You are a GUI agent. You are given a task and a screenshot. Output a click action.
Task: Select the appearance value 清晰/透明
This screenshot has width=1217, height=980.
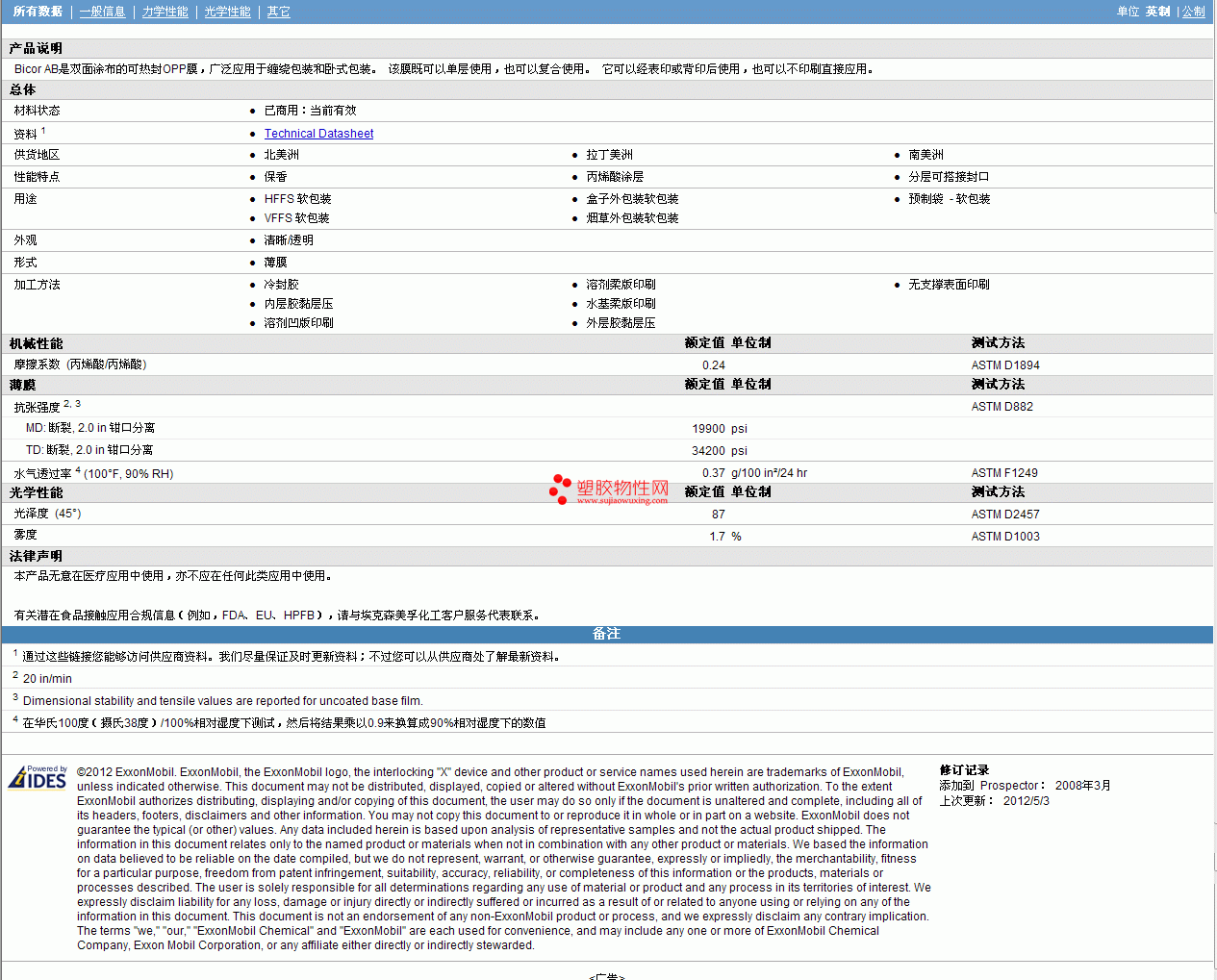[289, 240]
